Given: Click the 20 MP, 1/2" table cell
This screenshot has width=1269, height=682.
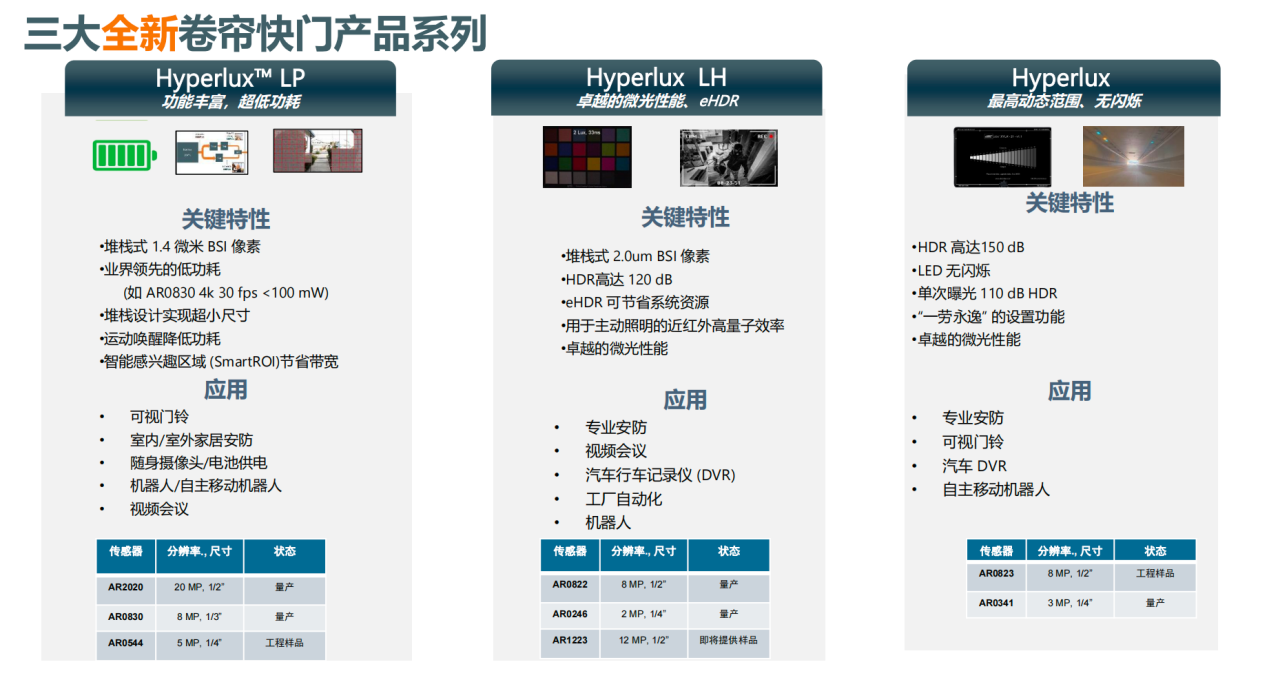Looking at the screenshot, I should tap(200, 588).
